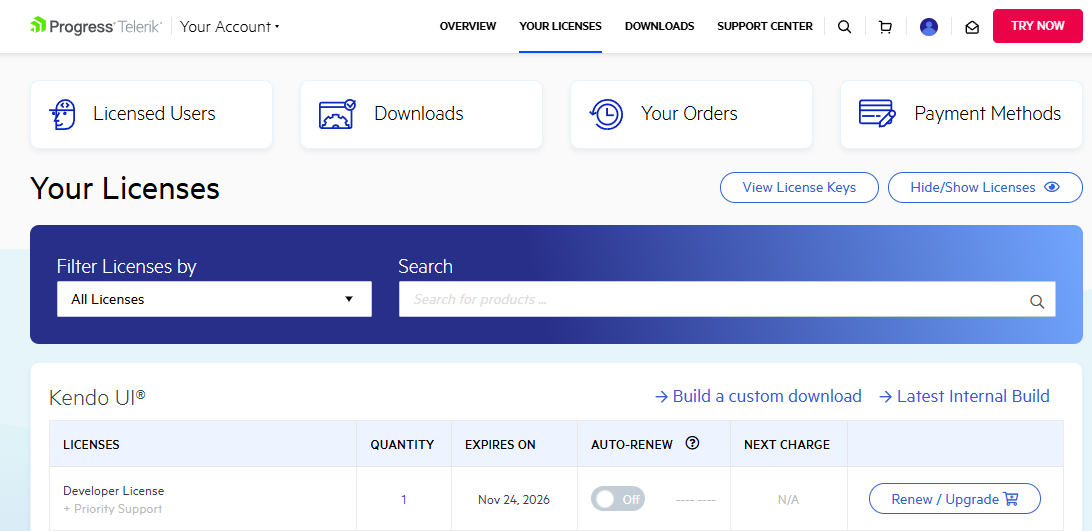Open the Your Account dropdown
The width and height of the screenshot is (1092, 531).
pyautogui.click(x=229, y=26)
